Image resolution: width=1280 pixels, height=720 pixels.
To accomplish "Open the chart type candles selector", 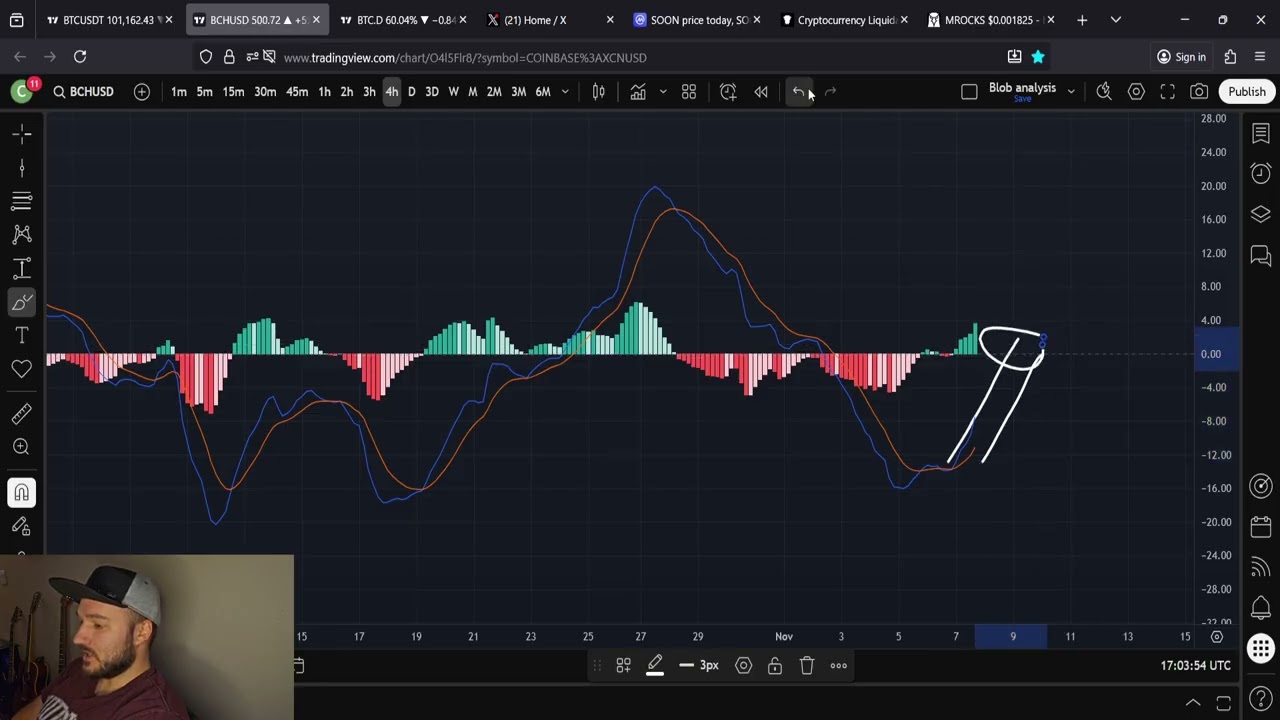I will (598, 92).
